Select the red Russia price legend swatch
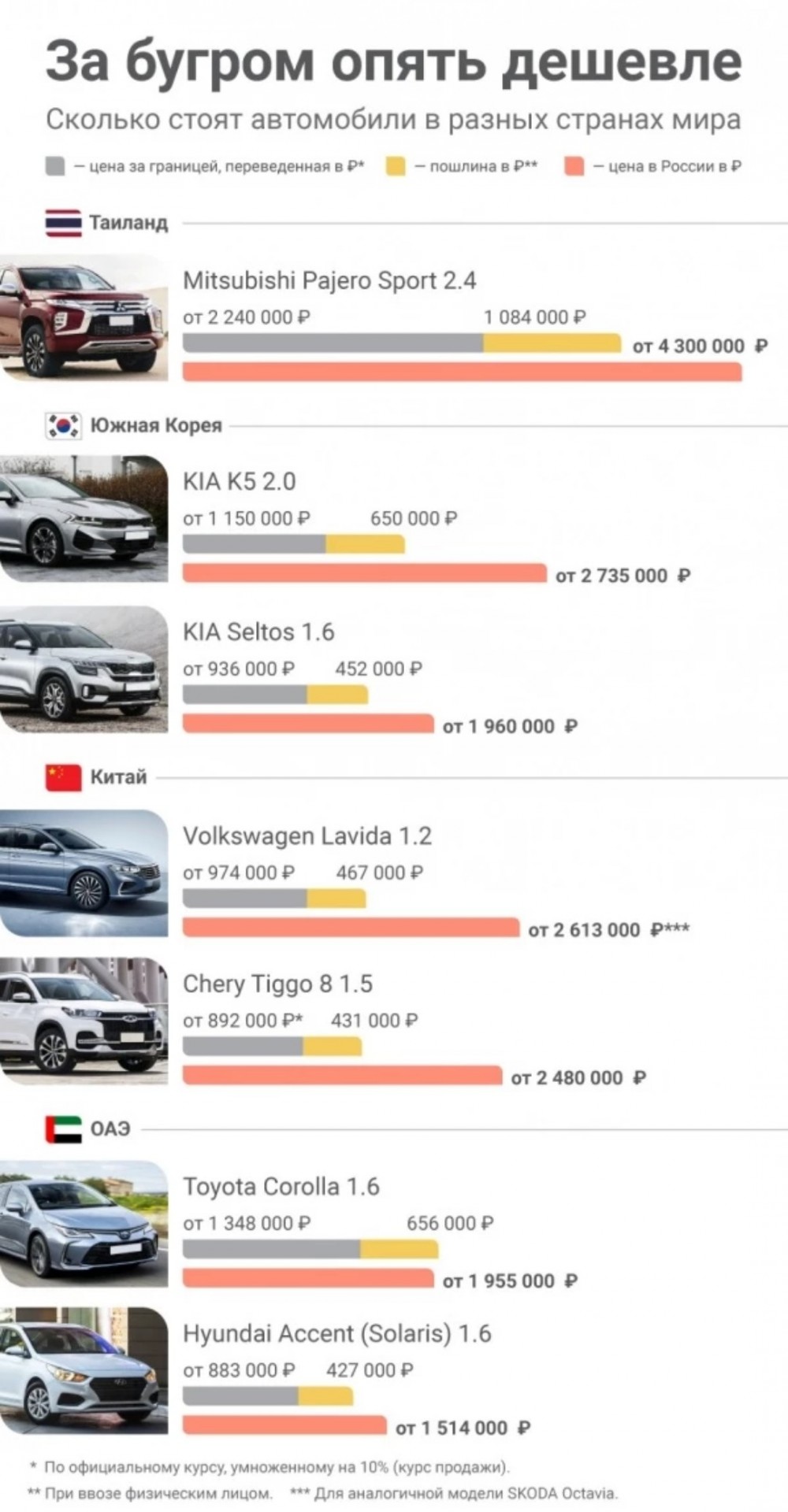788x1512 pixels. [574, 166]
